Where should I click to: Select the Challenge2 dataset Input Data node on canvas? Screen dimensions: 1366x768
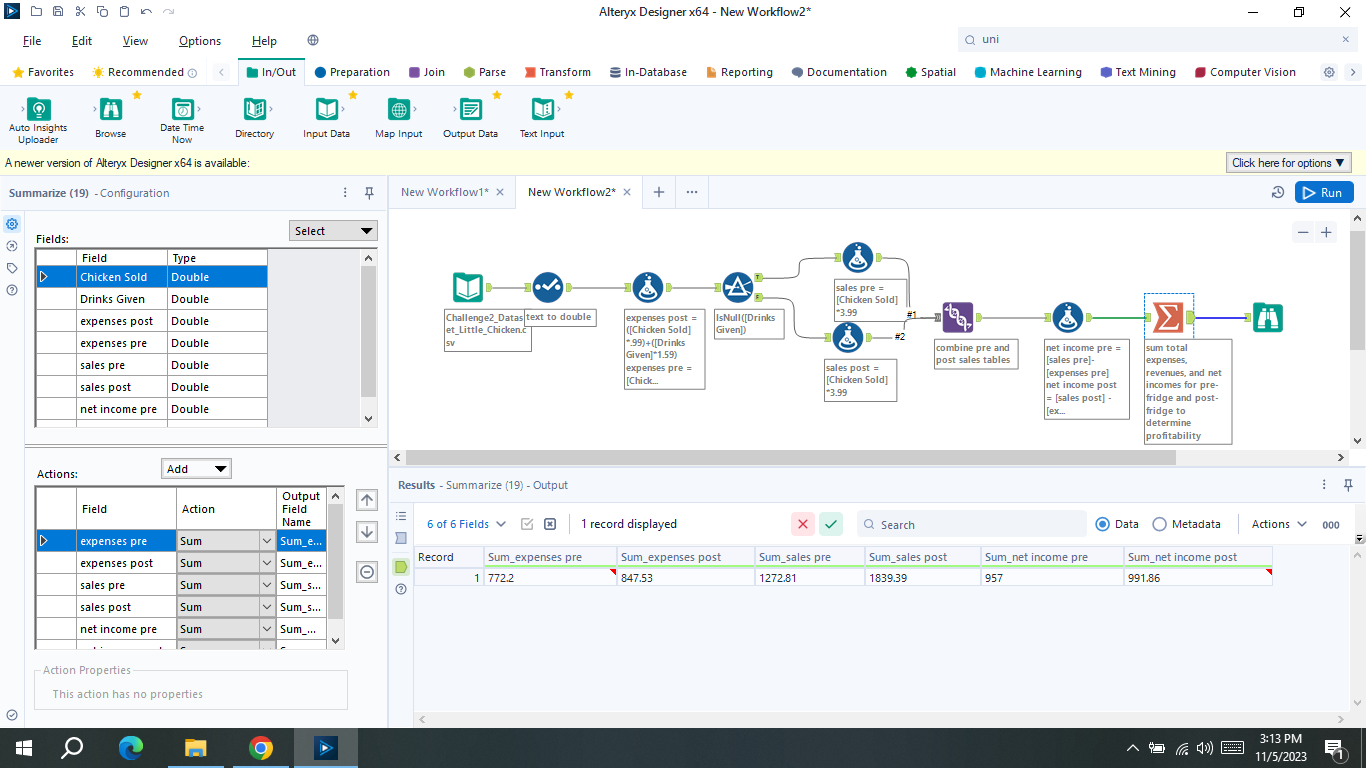[468, 288]
